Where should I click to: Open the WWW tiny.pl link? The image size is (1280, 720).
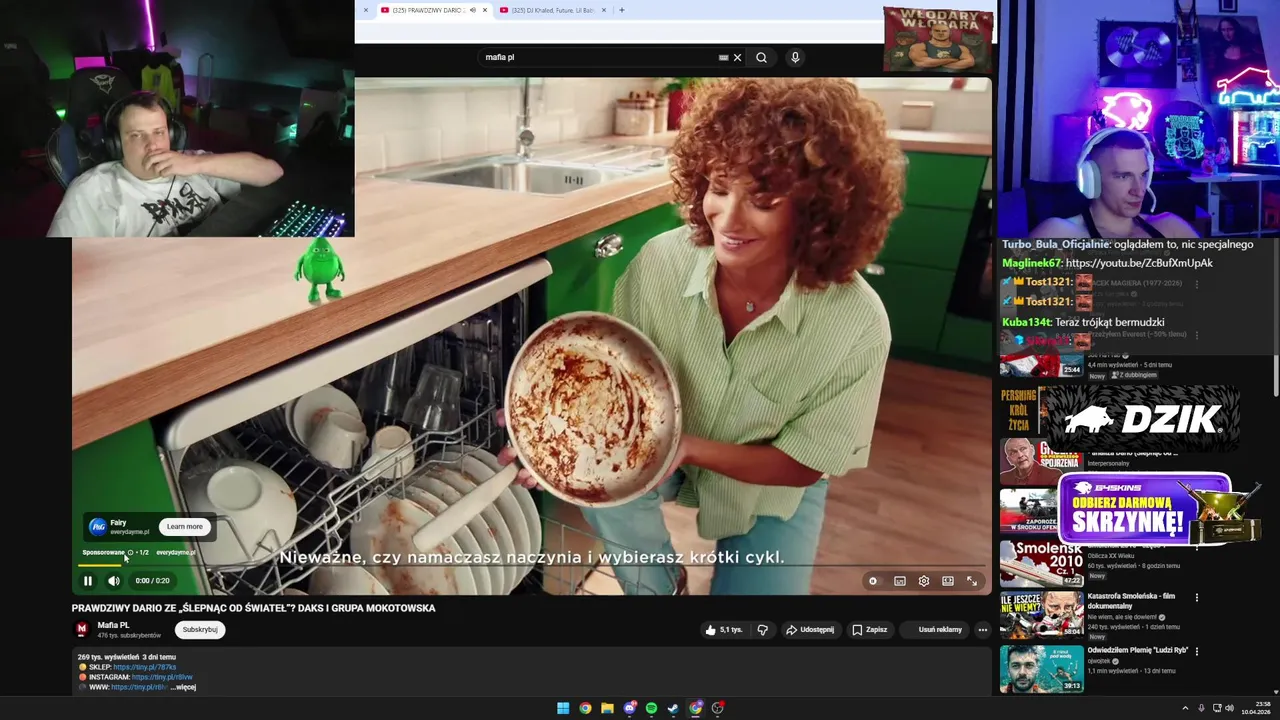[x=139, y=687]
